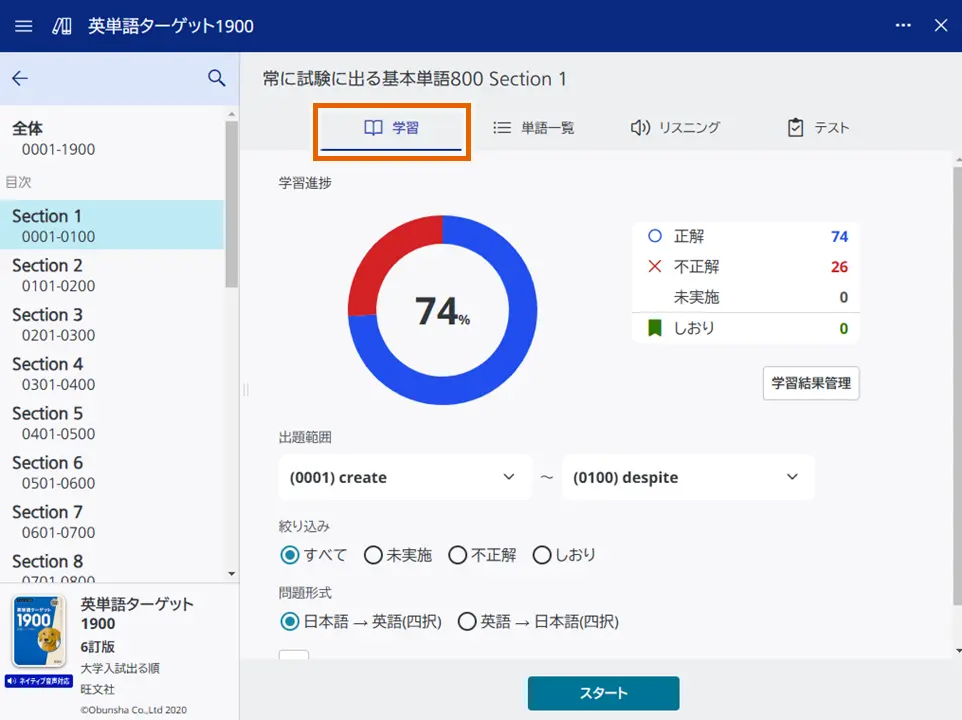
Task: Collapse the left sidebar panel divider
Action: click(243, 390)
